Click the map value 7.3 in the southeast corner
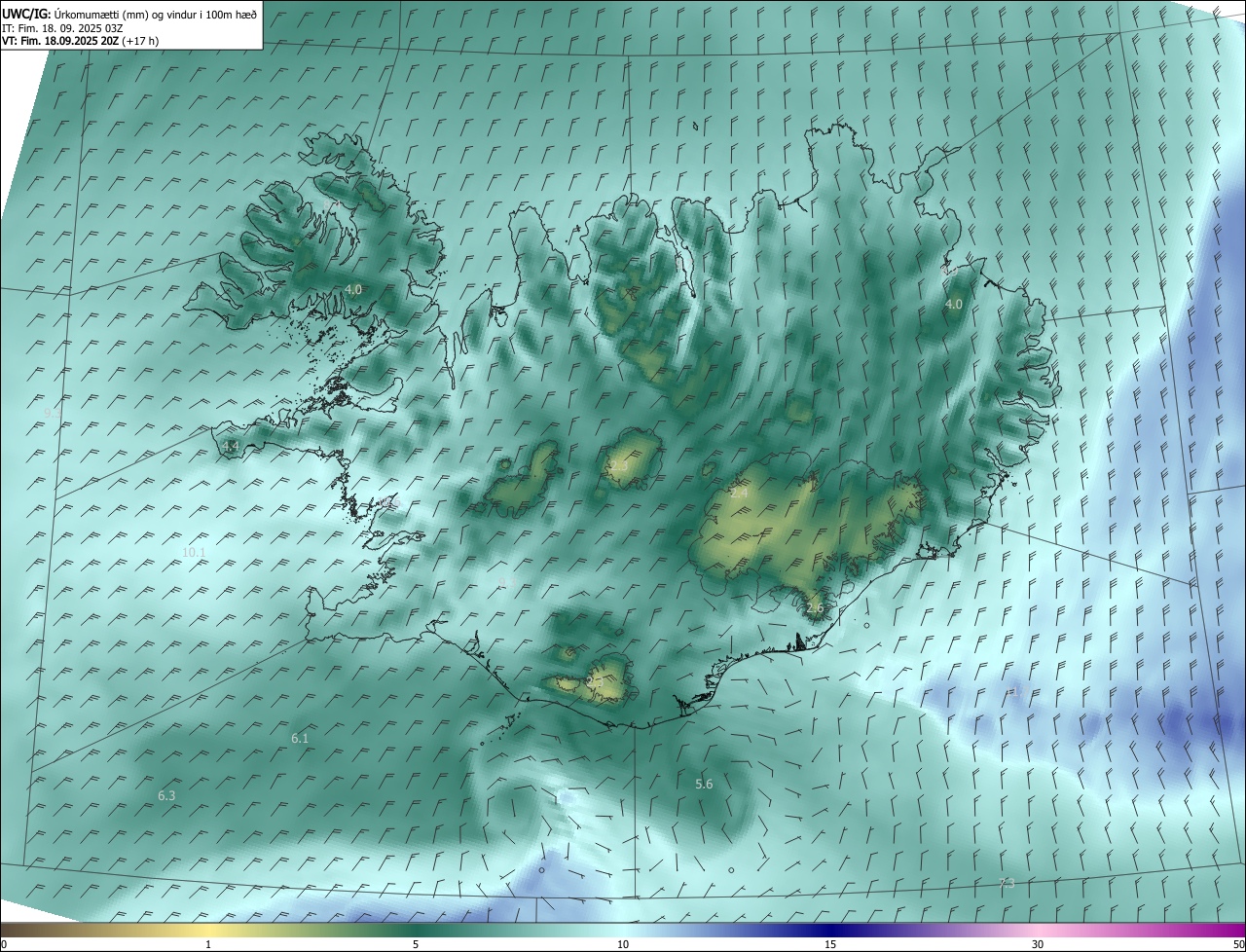 (1007, 883)
